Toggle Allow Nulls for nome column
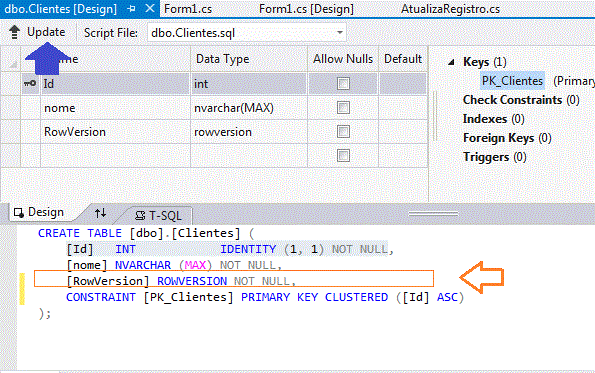 (x=343, y=108)
